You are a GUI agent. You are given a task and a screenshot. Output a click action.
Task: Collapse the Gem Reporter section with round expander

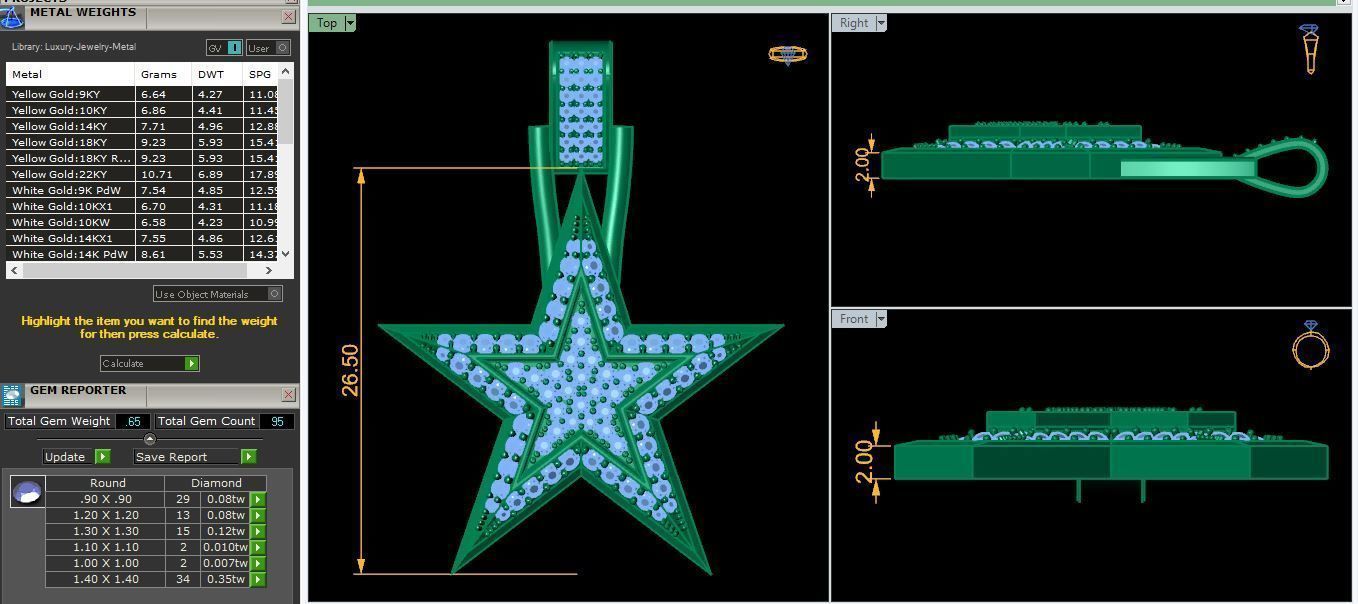tap(150, 439)
